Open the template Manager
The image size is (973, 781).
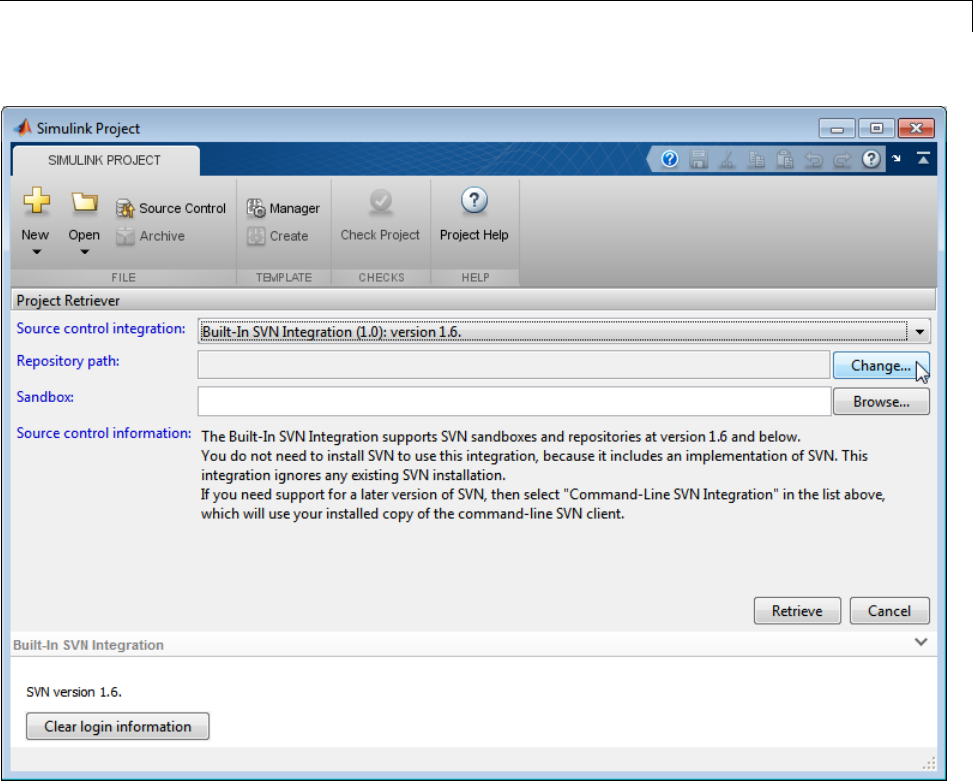click(x=283, y=208)
